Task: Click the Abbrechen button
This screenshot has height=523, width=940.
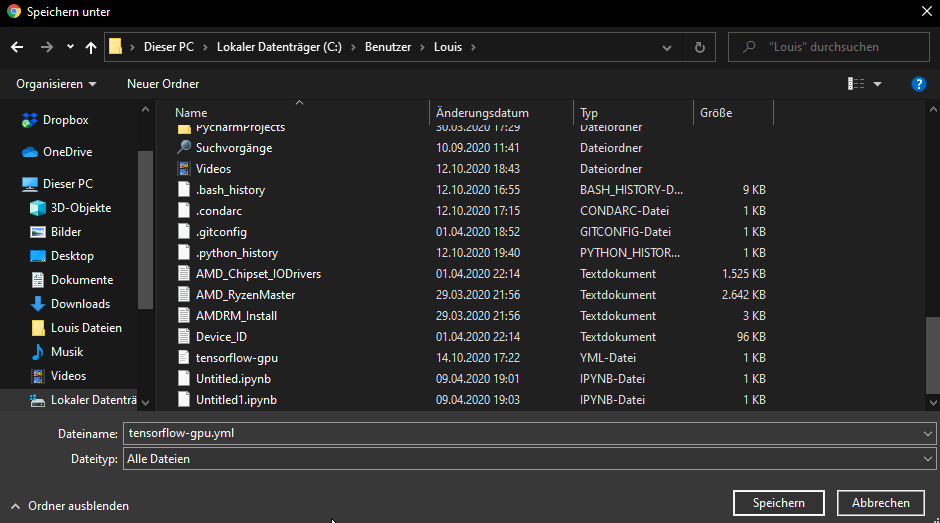Action: click(x=881, y=503)
